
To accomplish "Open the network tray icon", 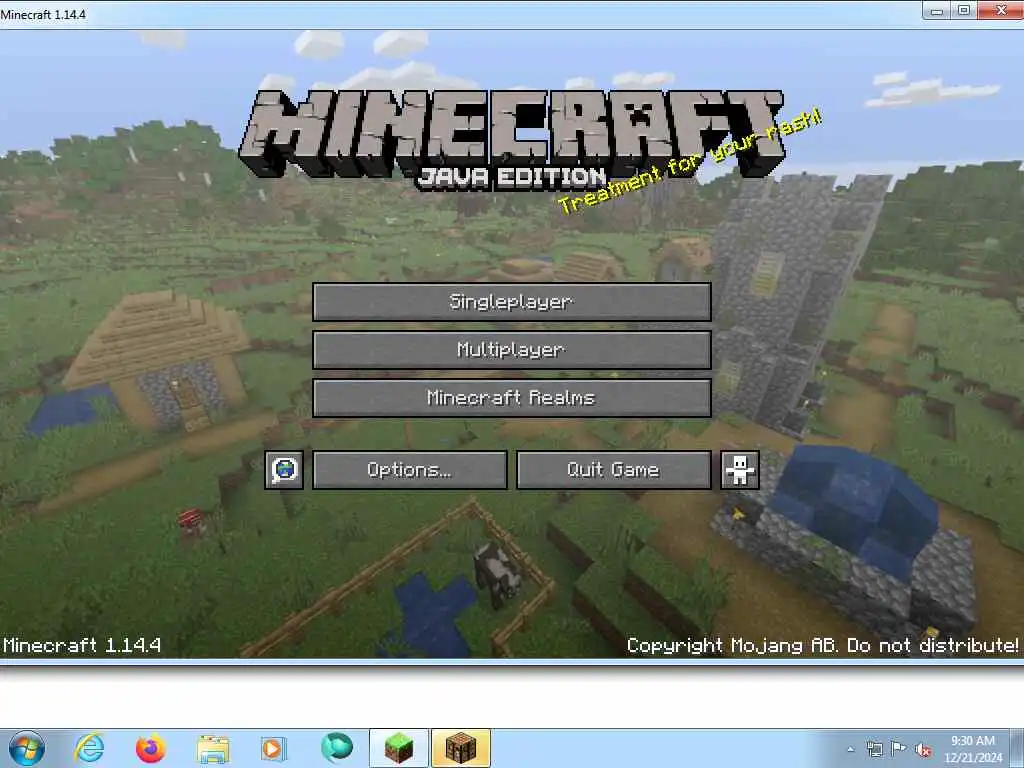I will click(x=874, y=749).
